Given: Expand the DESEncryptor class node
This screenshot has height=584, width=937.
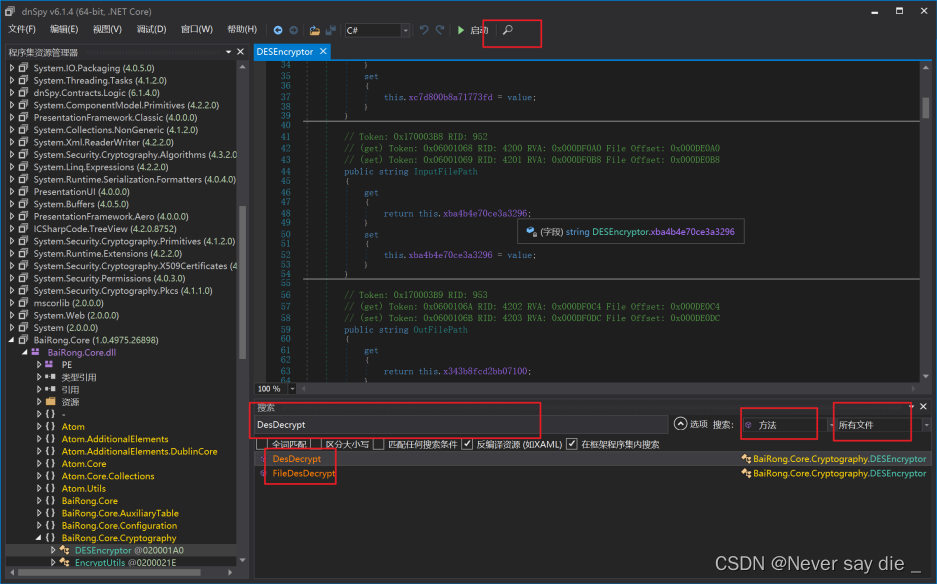Looking at the screenshot, I should tap(53, 550).
